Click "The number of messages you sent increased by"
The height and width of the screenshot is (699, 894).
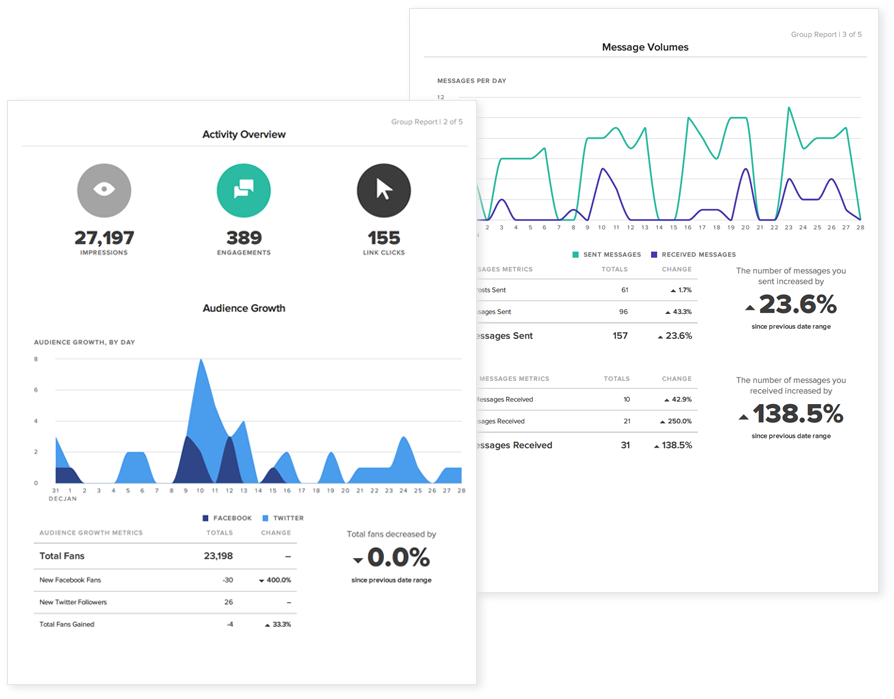(791, 277)
